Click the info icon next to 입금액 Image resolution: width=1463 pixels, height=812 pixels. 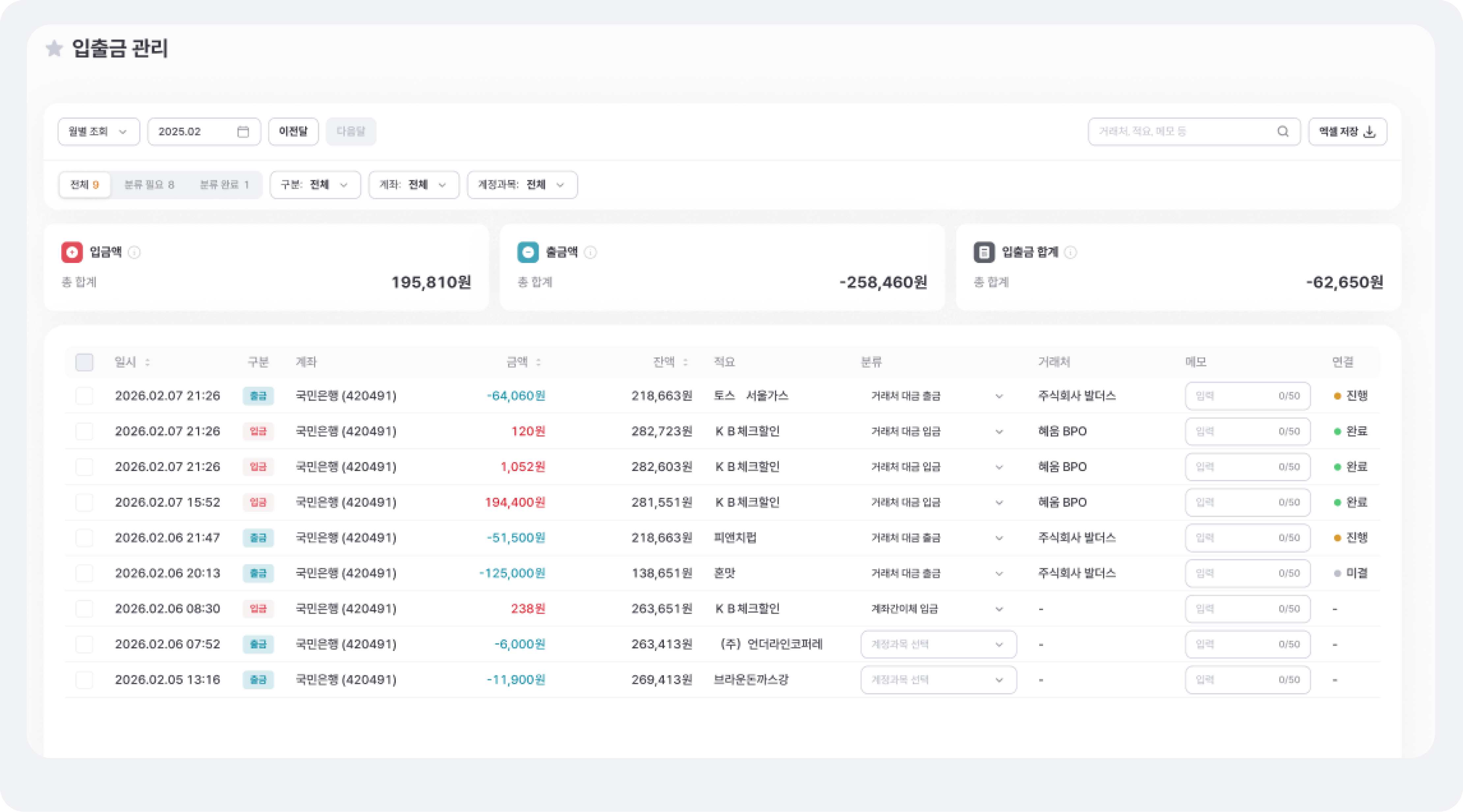[134, 252]
